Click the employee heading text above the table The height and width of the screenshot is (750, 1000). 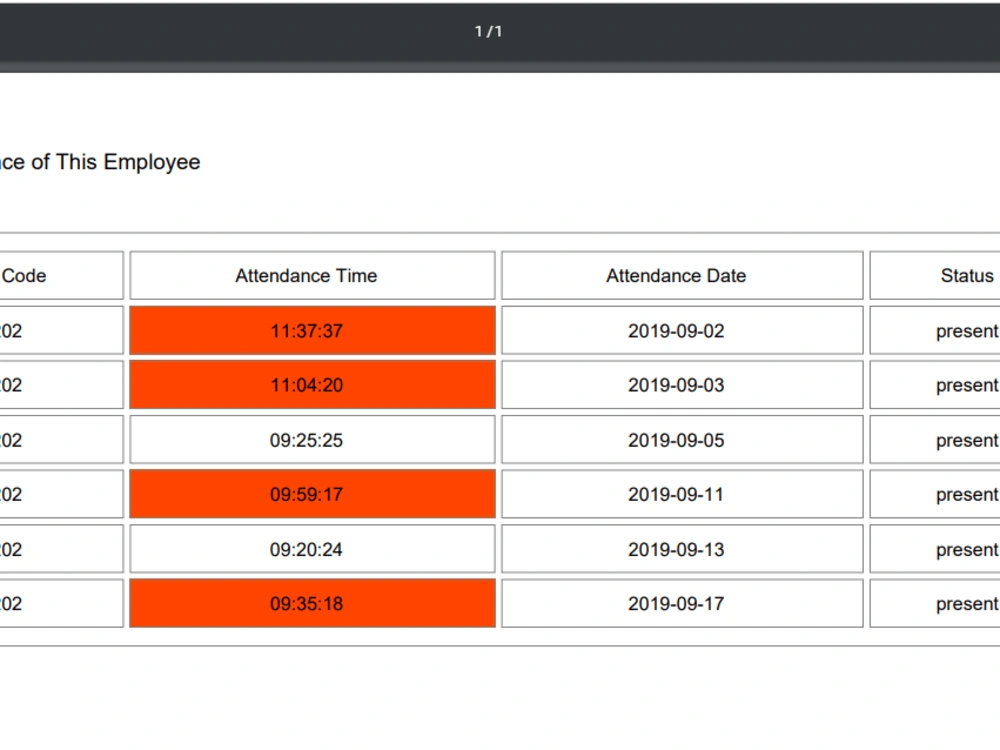100,162
